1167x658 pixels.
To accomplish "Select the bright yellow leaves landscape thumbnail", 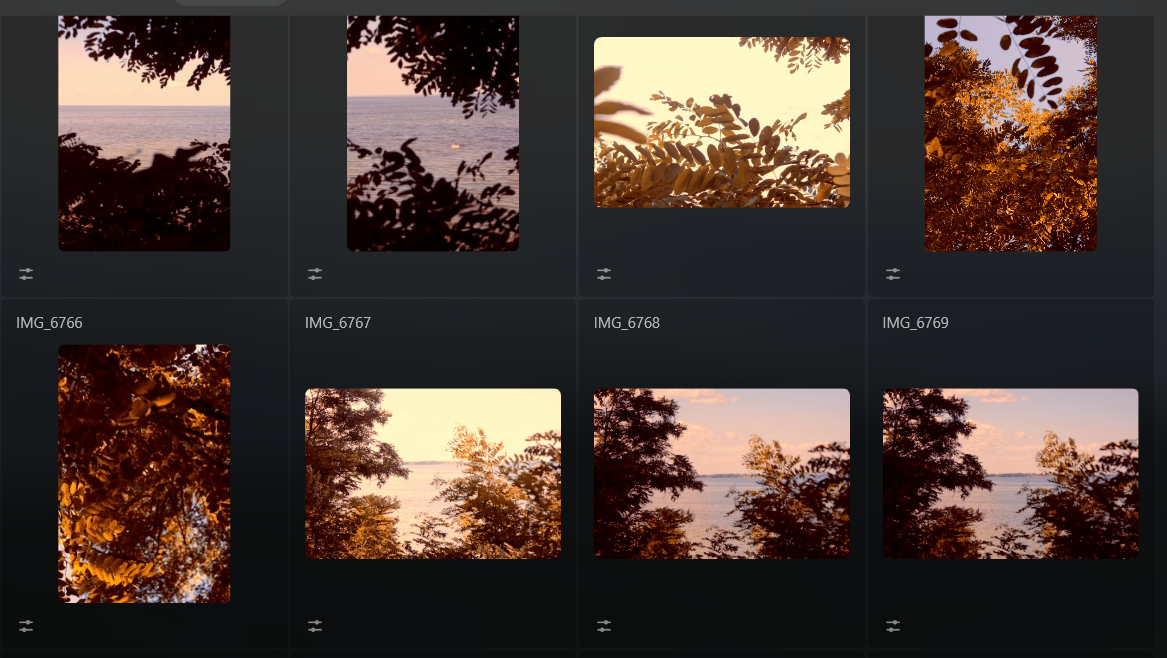I will [x=722, y=122].
